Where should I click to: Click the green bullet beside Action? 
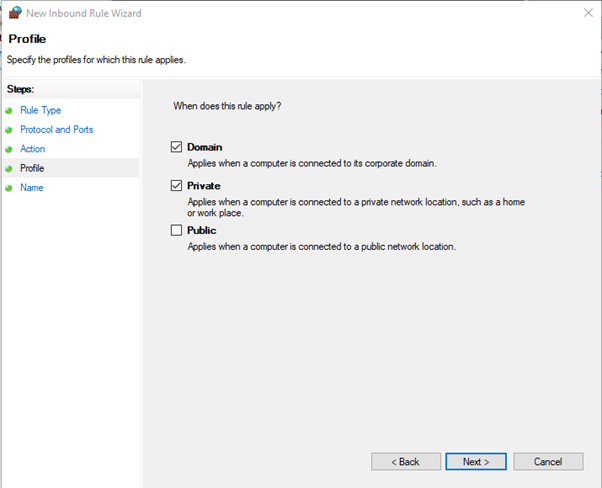pyautogui.click(x=9, y=149)
